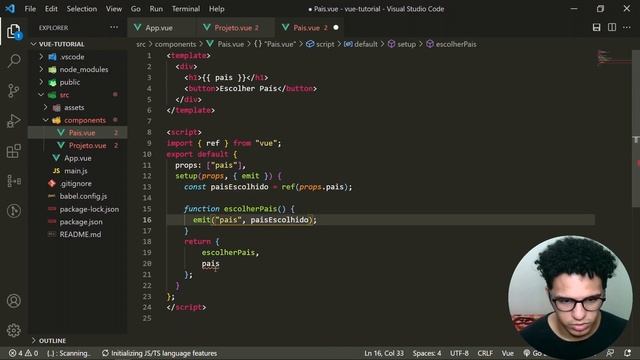Open the Edit menu

[x=51, y=9]
